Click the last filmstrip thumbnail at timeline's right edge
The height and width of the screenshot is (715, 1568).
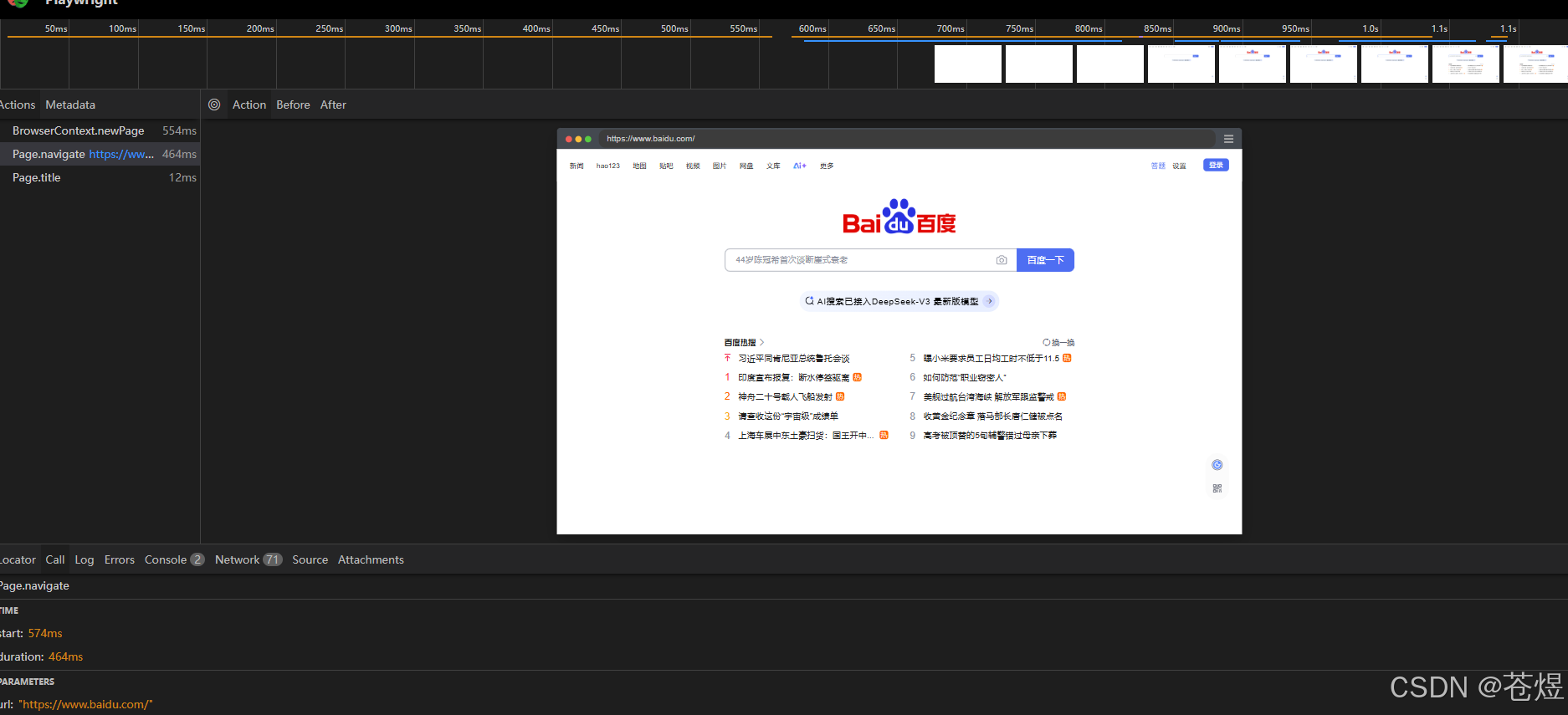point(1535,64)
